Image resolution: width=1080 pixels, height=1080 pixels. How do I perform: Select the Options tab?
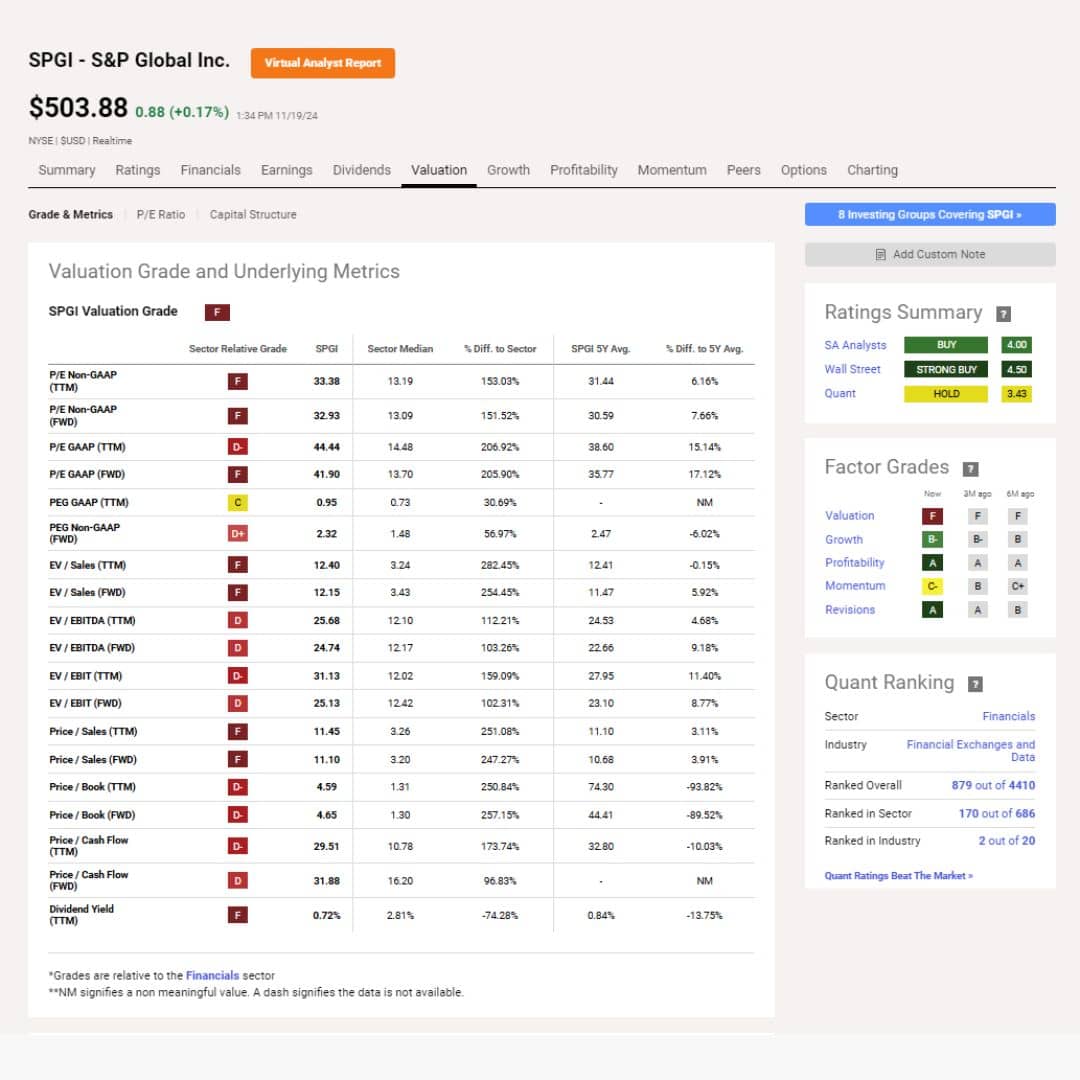(804, 170)
